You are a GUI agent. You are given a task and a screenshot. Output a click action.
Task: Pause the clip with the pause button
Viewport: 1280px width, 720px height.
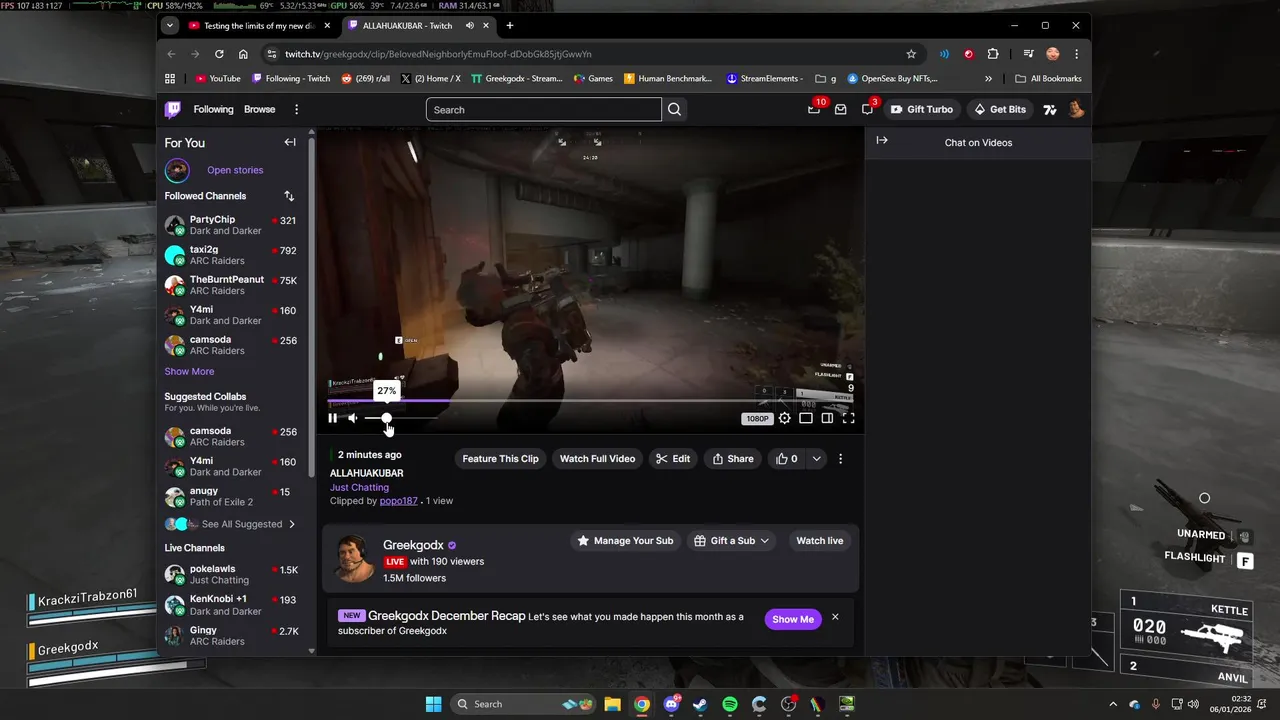click(x=333, y=418)
